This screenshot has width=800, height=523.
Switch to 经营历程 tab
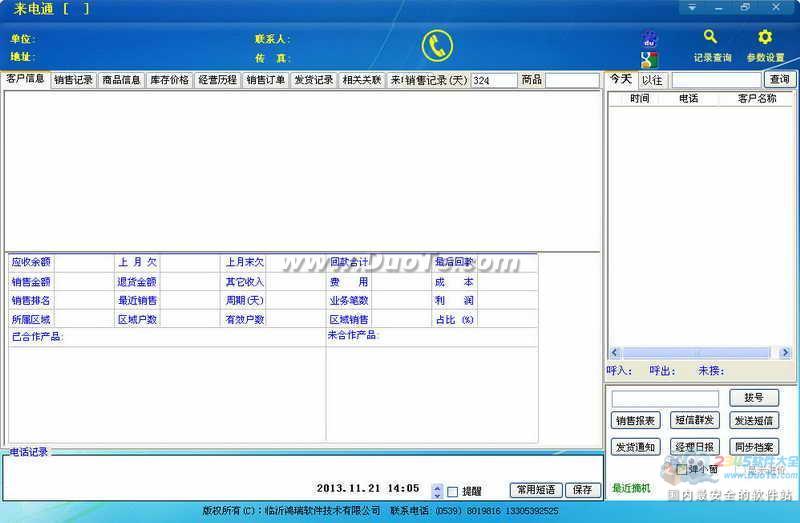tap(218, 80)
